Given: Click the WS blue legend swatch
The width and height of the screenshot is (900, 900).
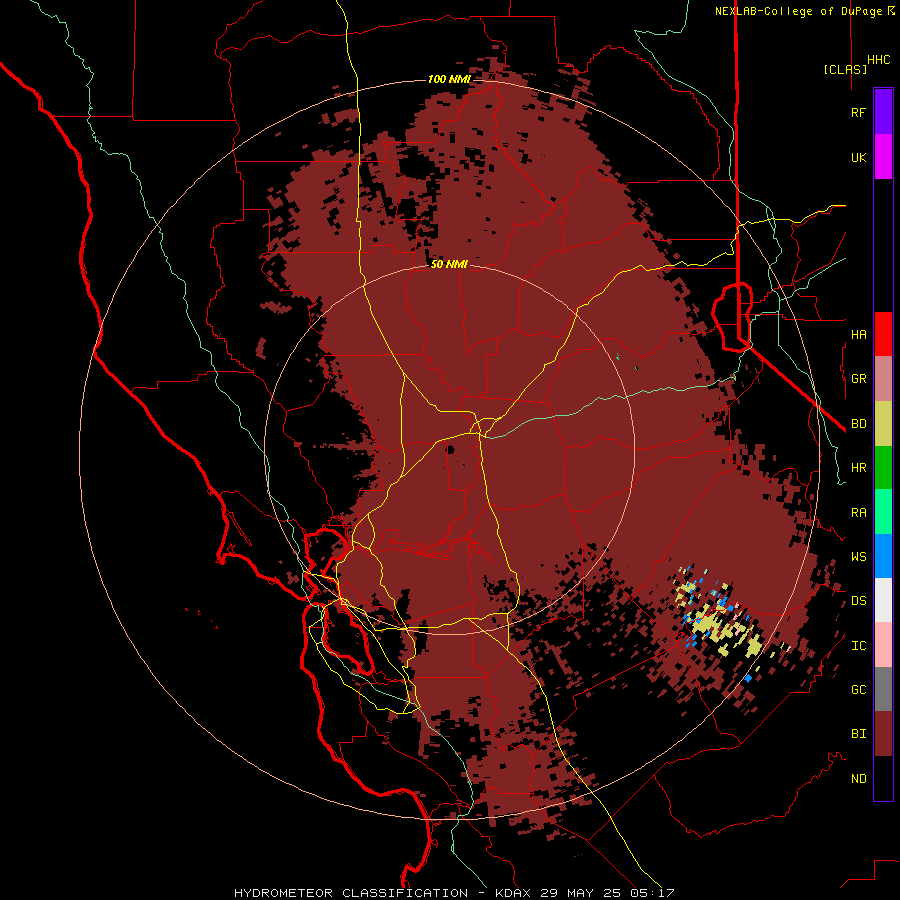Looking at the screenshot, I should [x=883, y=556].
